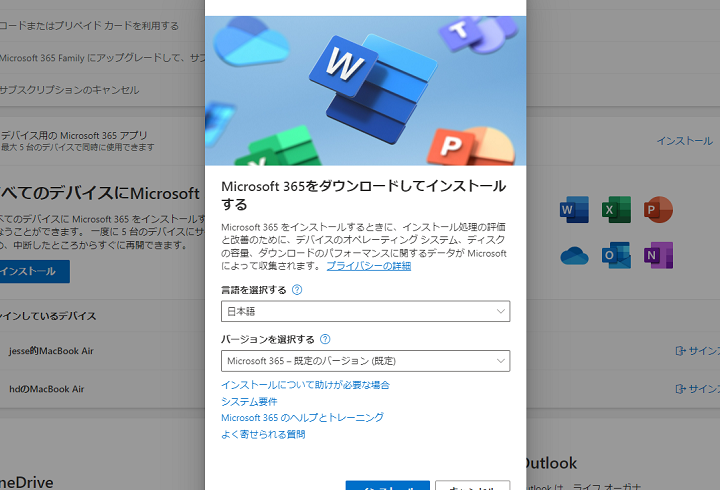
Task: Click the キャンセル button in dialog
Action: [x=472, y=485]
